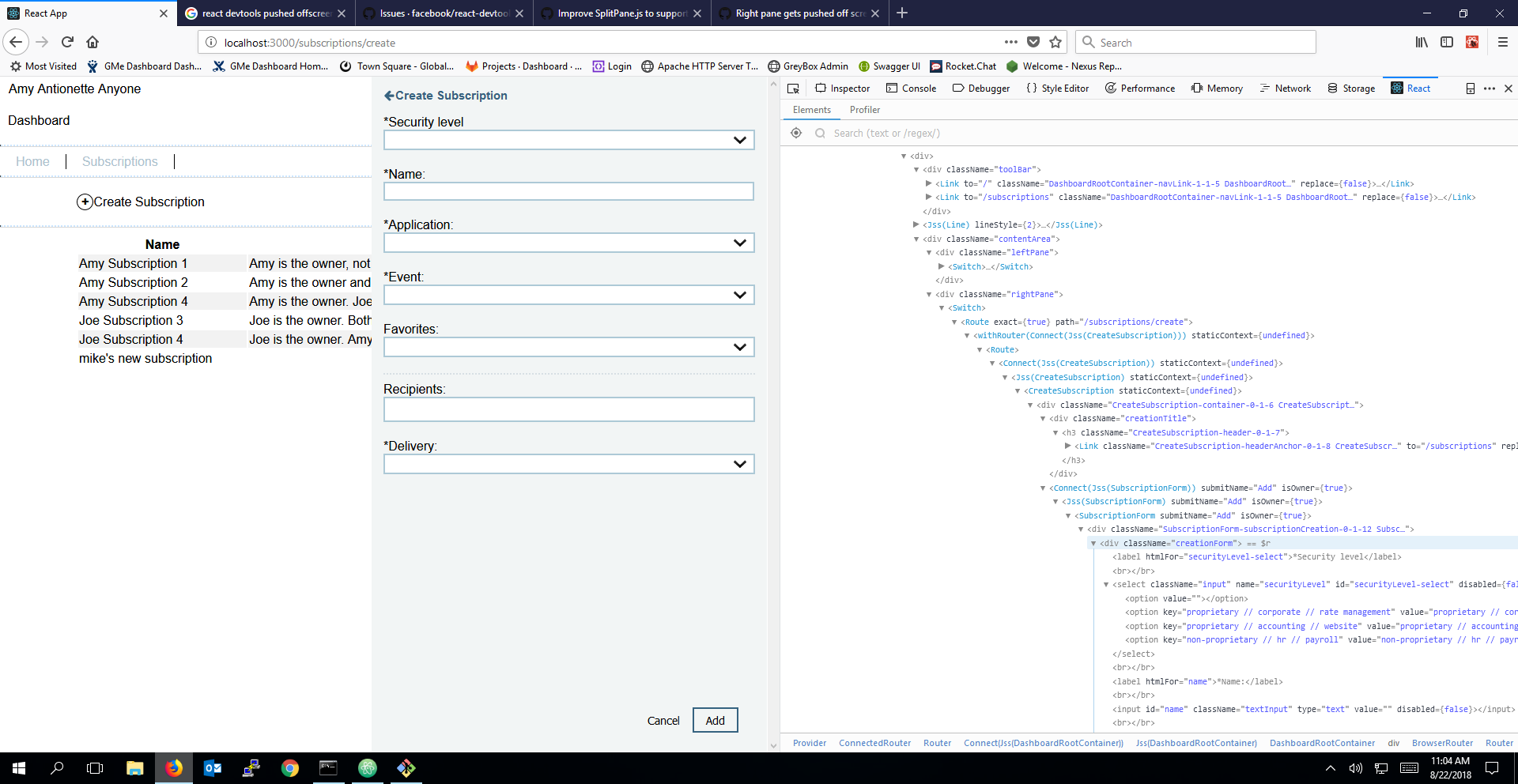Viewport: 1518px width, 784px height.
Task: Open Chrome from the taskbar
Action: click(290, 768)
